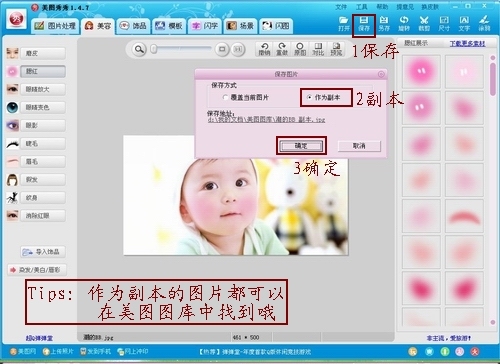Image resolution: width=500 pixels, height=364 pixels.
Task: Click the magnifier zoom icon
Action: pyautogui.click(x=139, y=50)
